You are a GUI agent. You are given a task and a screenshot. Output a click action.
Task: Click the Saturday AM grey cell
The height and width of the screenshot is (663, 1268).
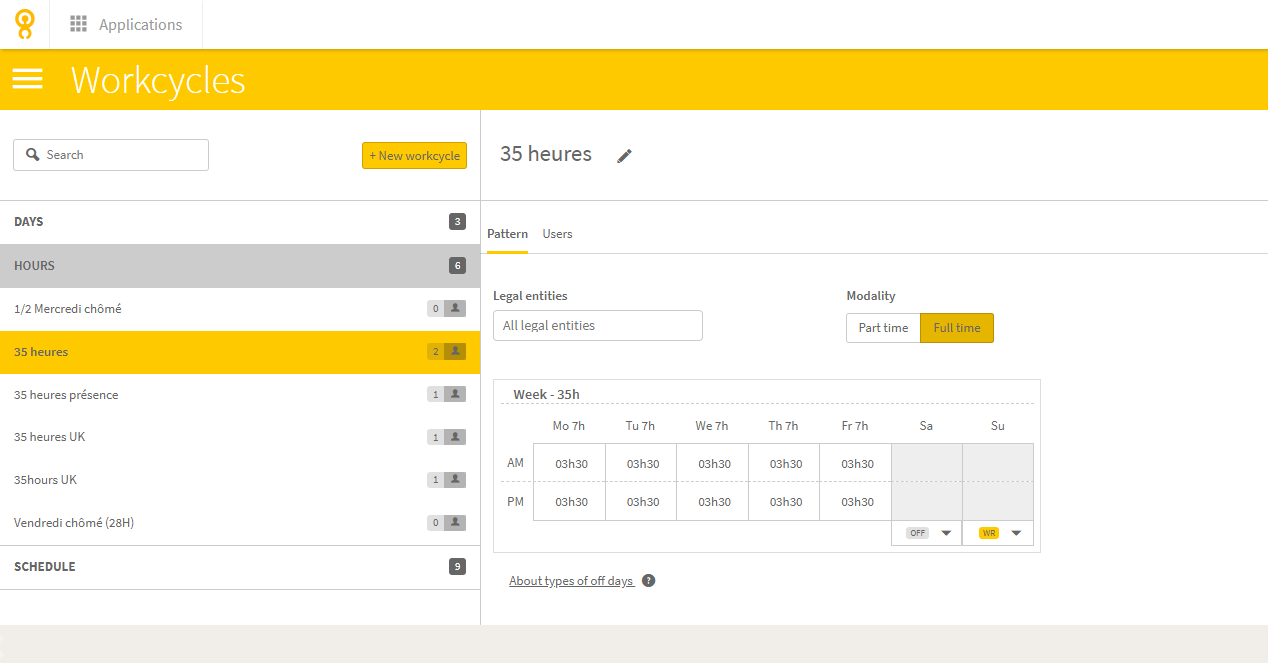coord(927,463)
